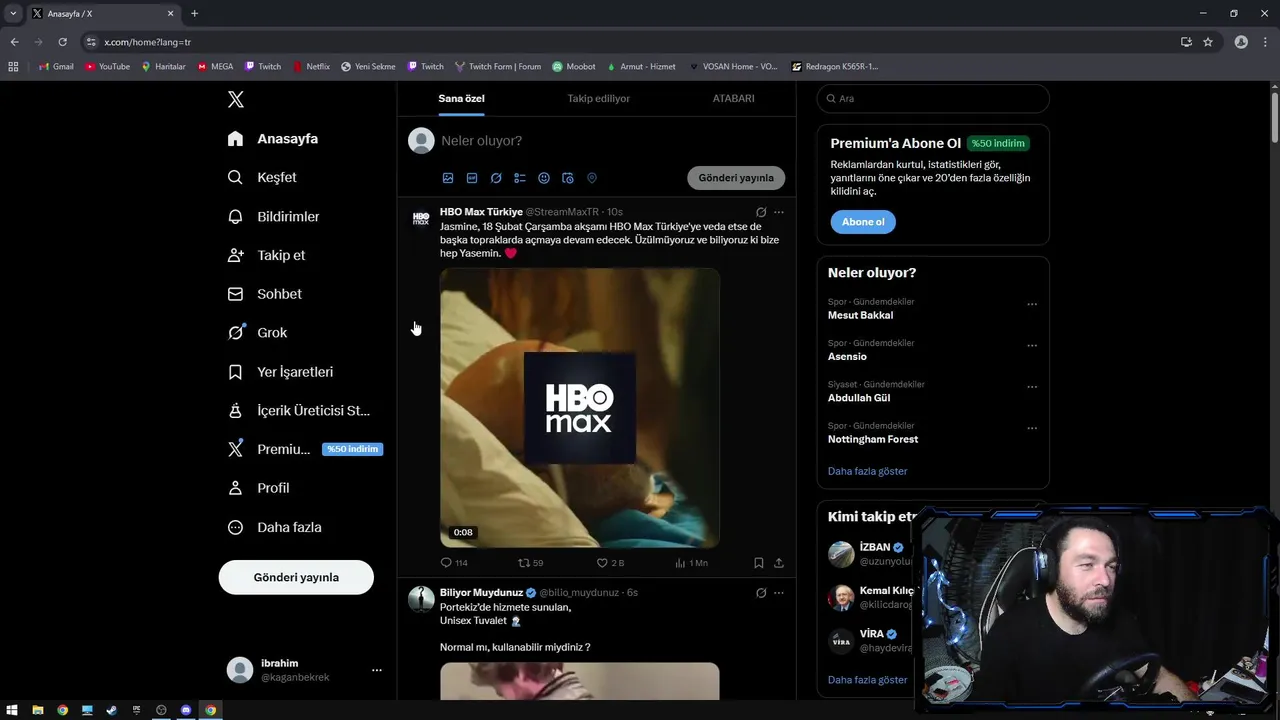Open File Explorer from the taskbar
Image resolution: width=1280 pixels, height=720 pixels.
38,710
